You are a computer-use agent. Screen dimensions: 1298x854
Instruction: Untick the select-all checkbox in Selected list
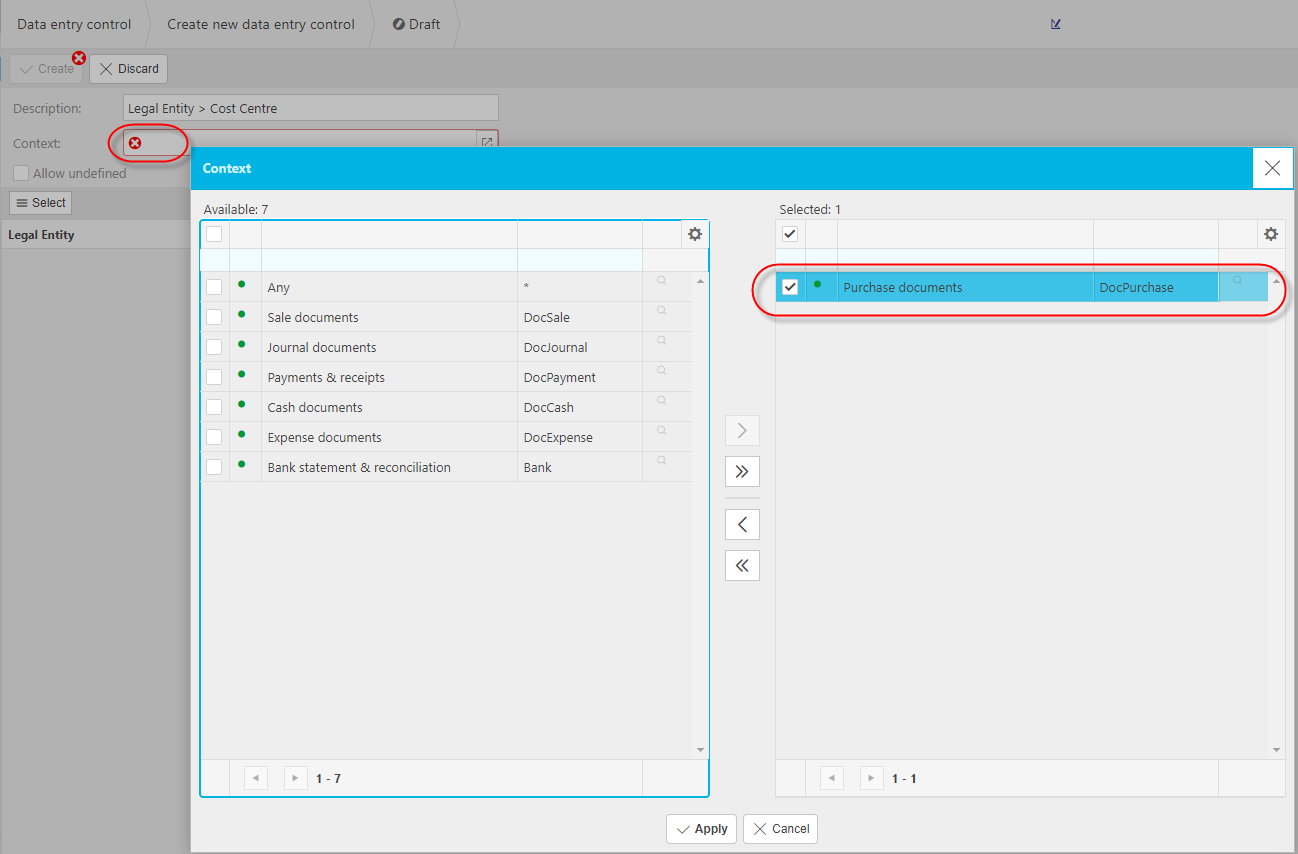click(x=790, y=234)
